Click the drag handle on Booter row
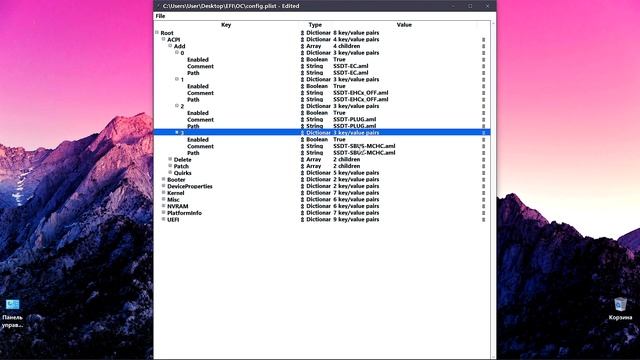This screenshot has width=640, height=360. (484, 180)
